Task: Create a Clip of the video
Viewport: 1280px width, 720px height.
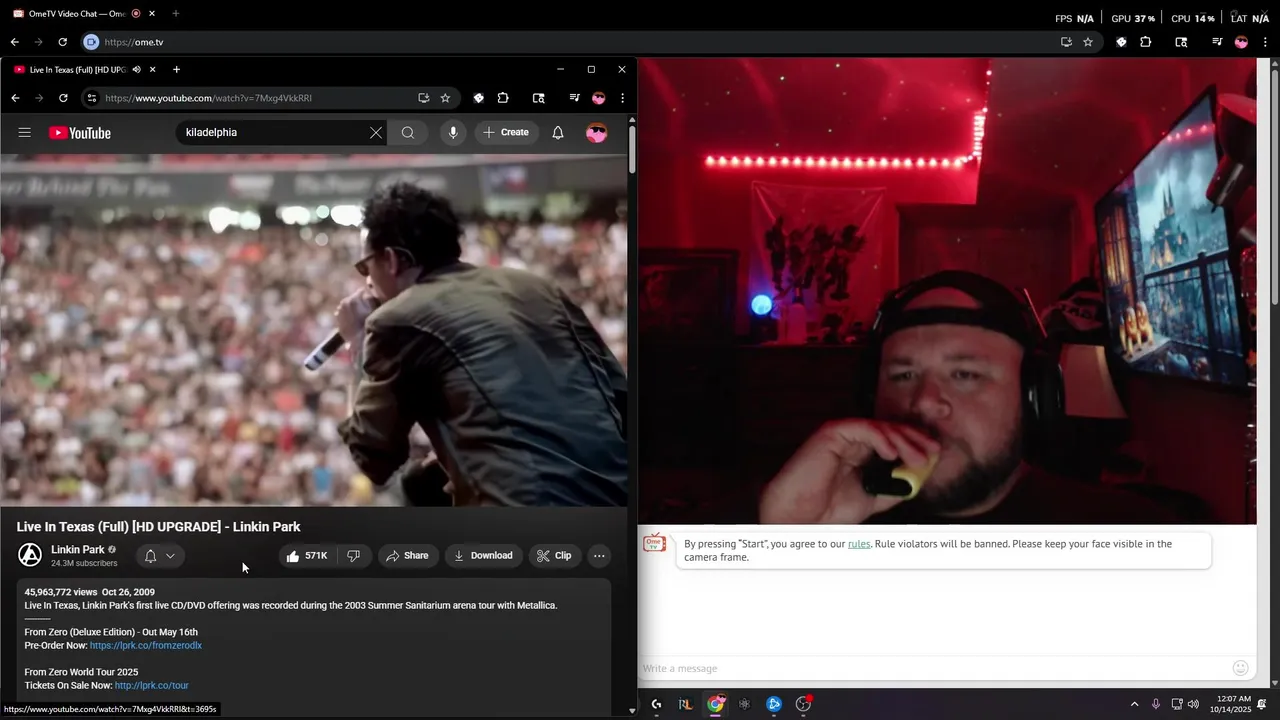Action: click(554, 556)
